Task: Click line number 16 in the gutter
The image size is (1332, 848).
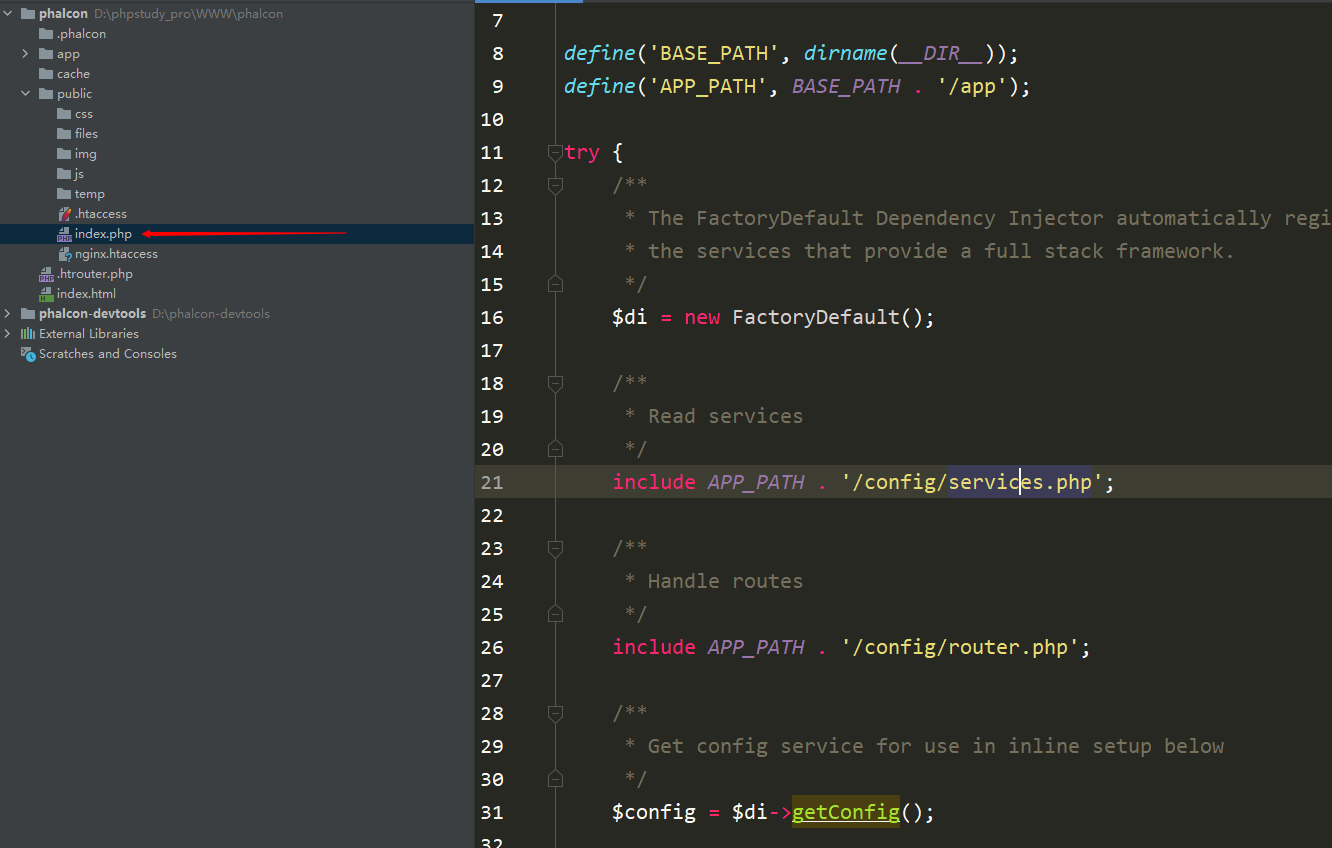Action: pyautogui.click(x=492, y=317)
